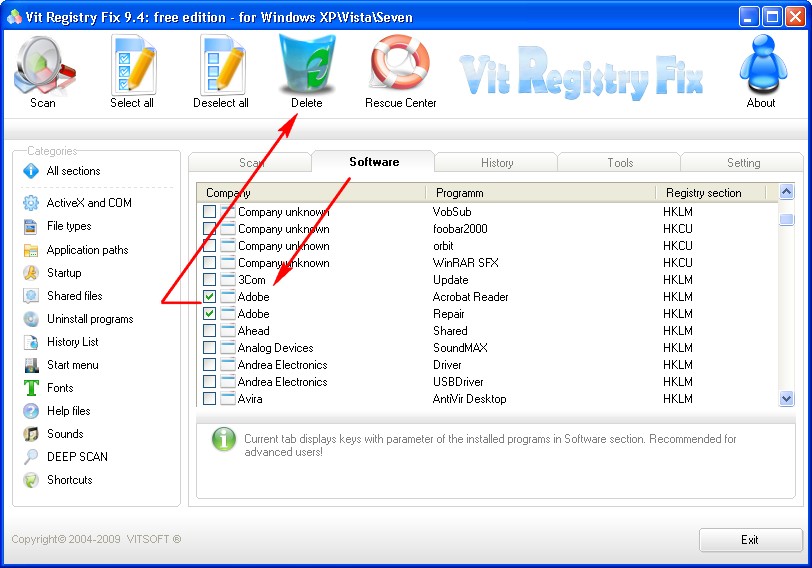Click the 3Com company name
Screen dimensions: 812x568
252,280
